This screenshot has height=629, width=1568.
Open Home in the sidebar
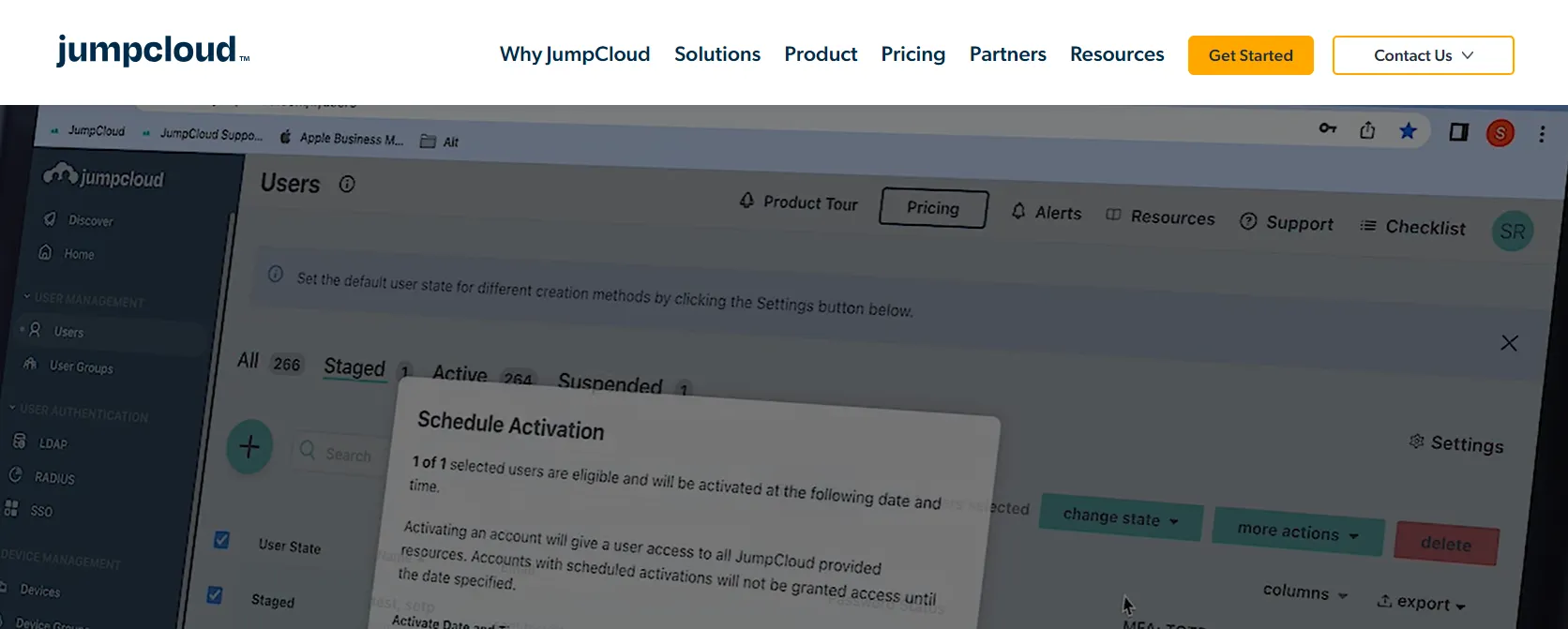tap(68, 253)
